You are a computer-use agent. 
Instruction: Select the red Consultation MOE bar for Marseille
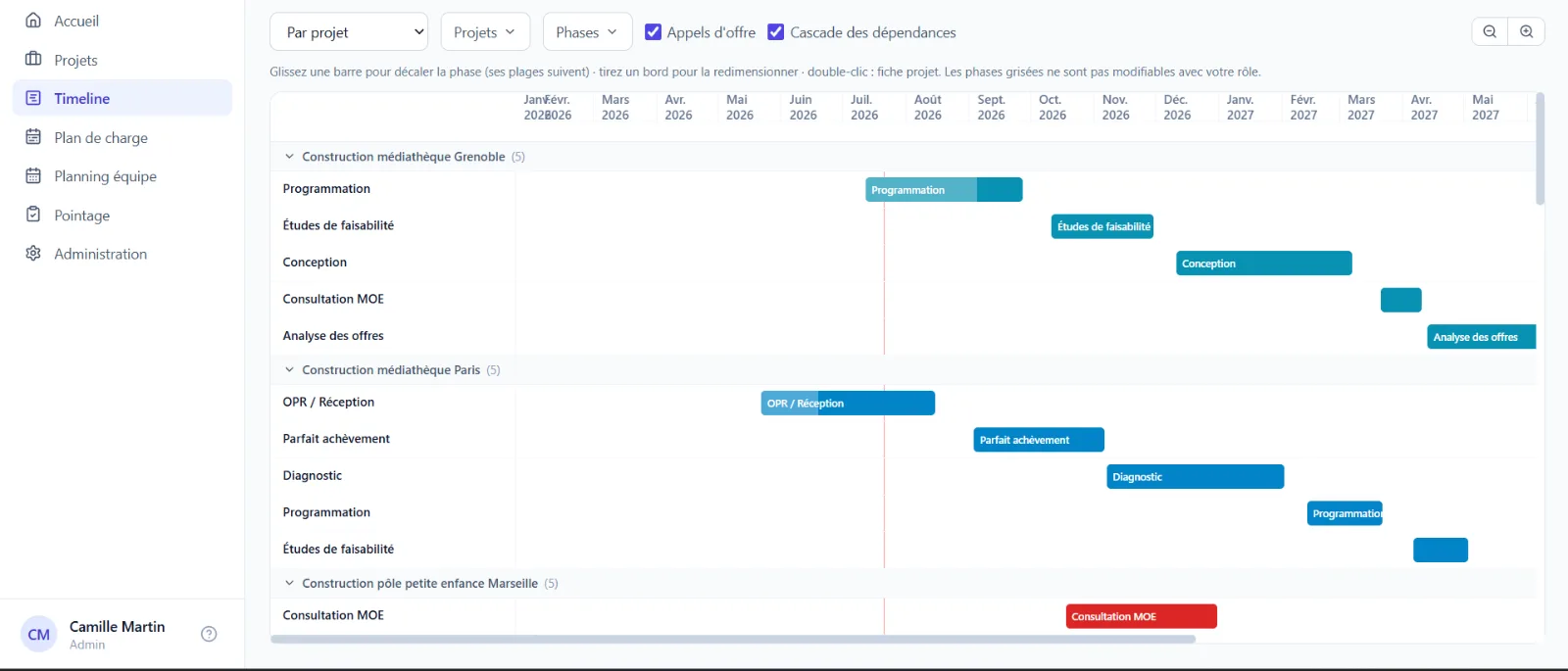[x=1142, y=616]
